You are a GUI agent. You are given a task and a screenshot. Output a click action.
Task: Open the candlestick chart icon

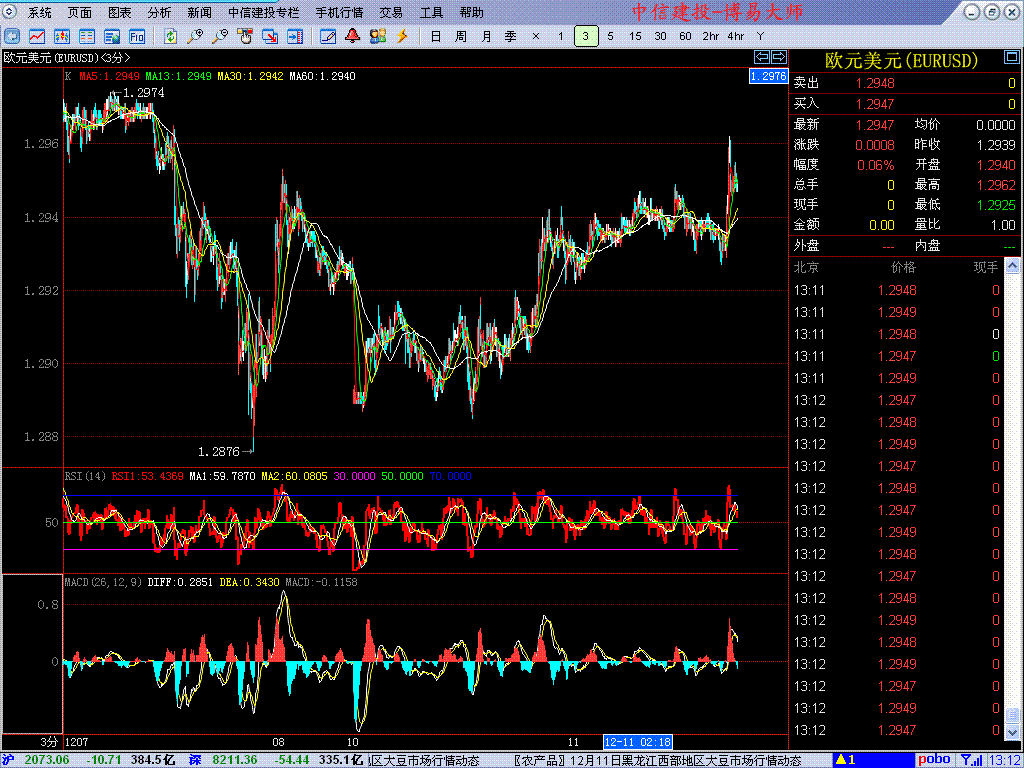coord(62,36)
